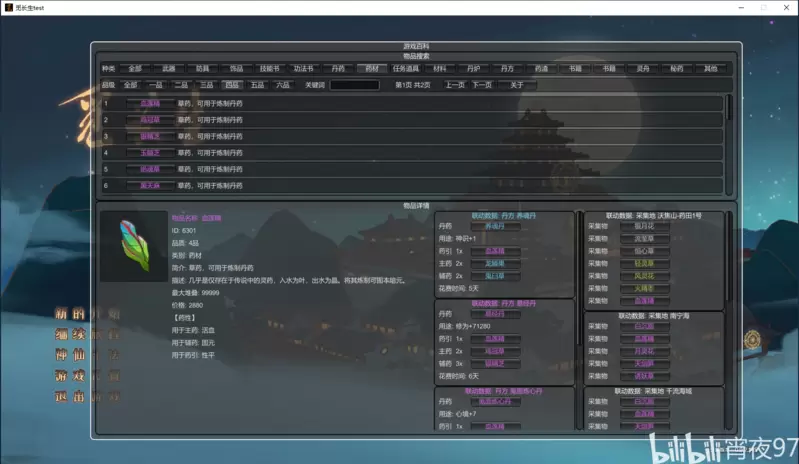Image resolution: width=799 pixels, height=464 pixels.
Task: Select the item button in list row 2
Action: click(150, 120)
